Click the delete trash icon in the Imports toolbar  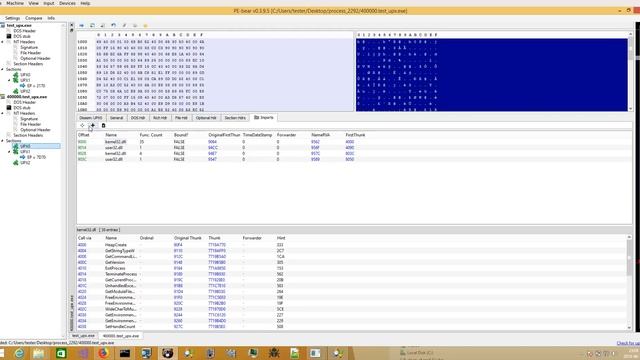tap(103, 125)
